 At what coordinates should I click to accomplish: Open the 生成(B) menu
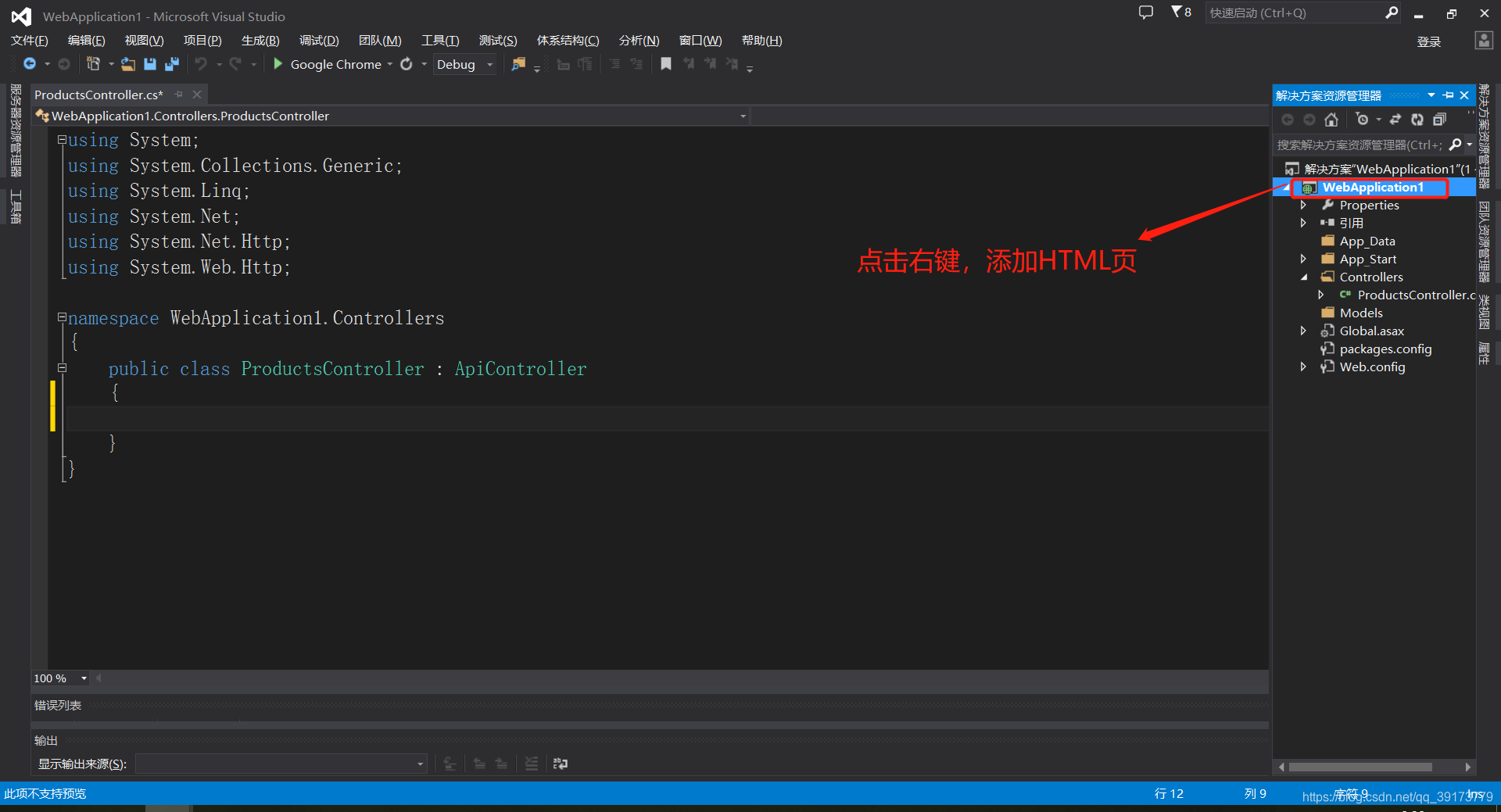260,41
